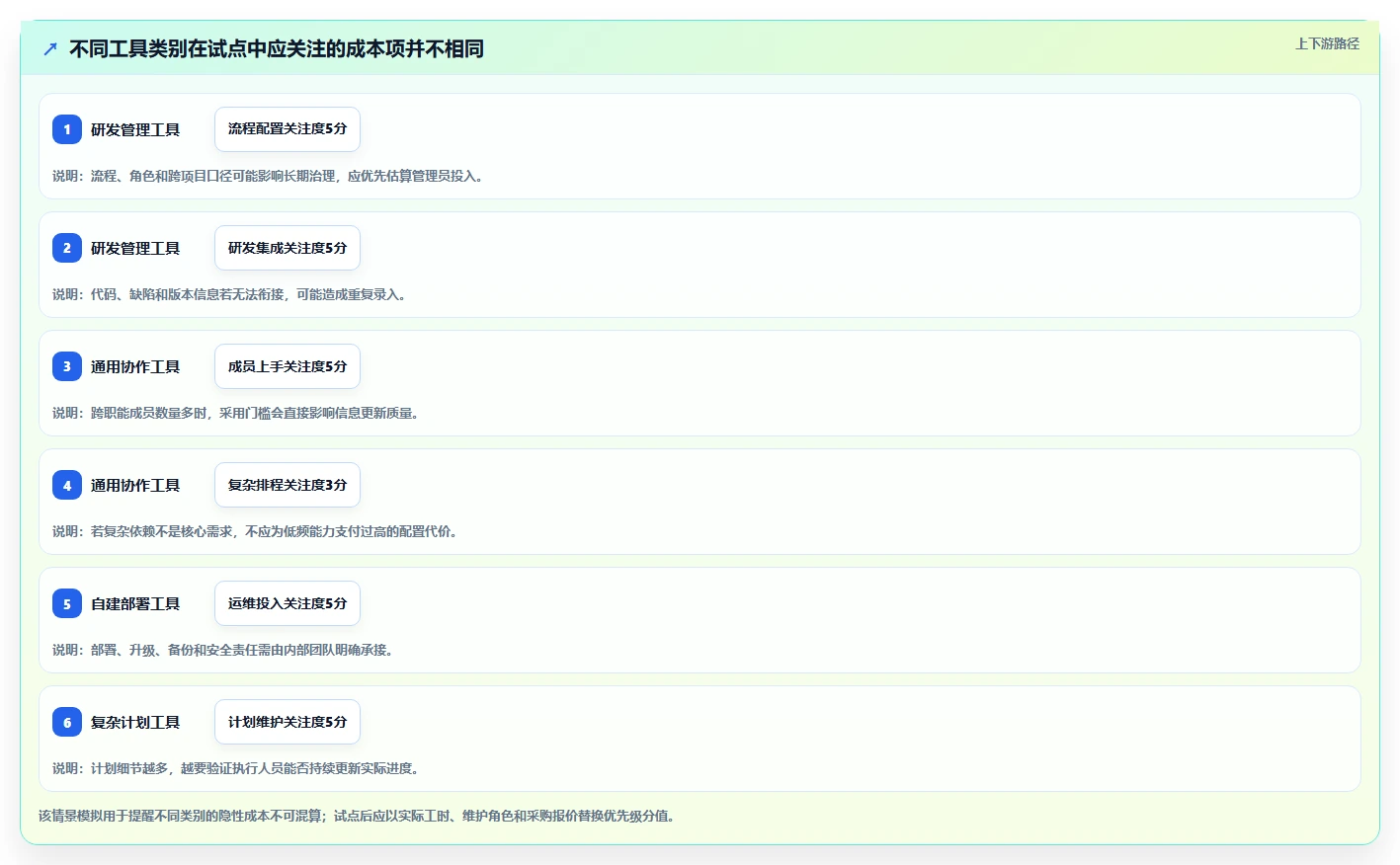This screenshot has width=1400, height=865.
Task: Click the number 6 badge
Action: pos(67,722)
